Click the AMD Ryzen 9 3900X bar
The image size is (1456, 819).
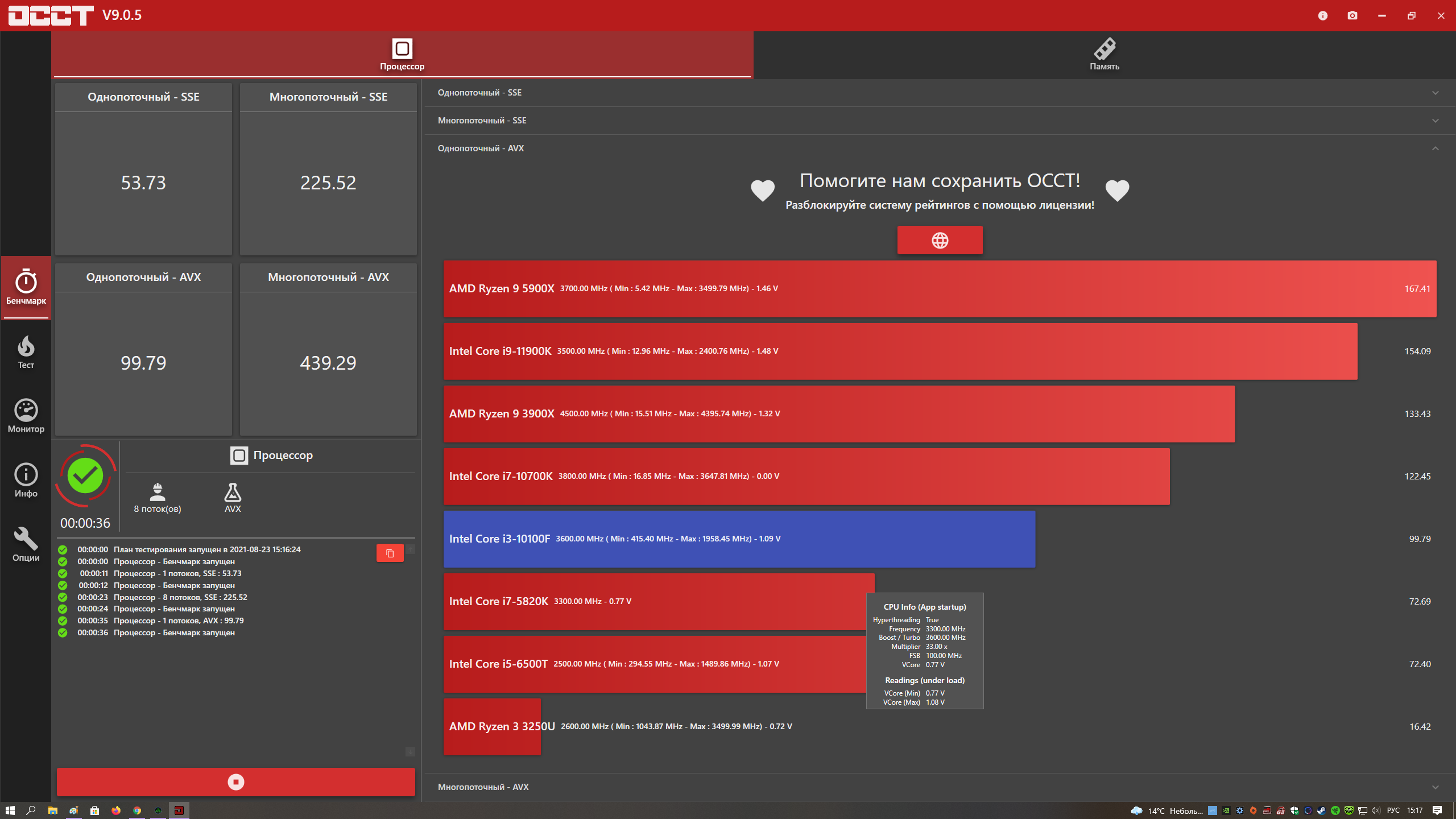coord(839,414)
